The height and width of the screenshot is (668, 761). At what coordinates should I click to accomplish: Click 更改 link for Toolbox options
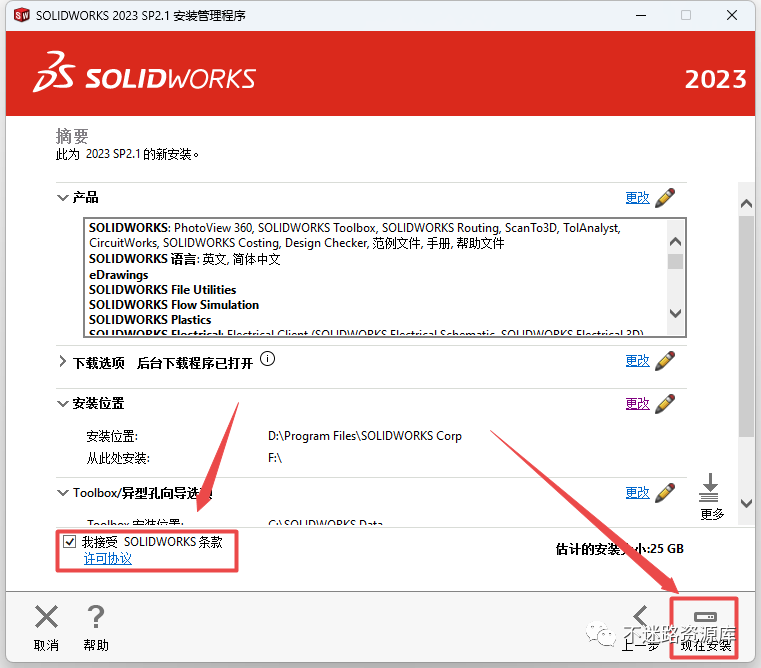pos(637,493)
